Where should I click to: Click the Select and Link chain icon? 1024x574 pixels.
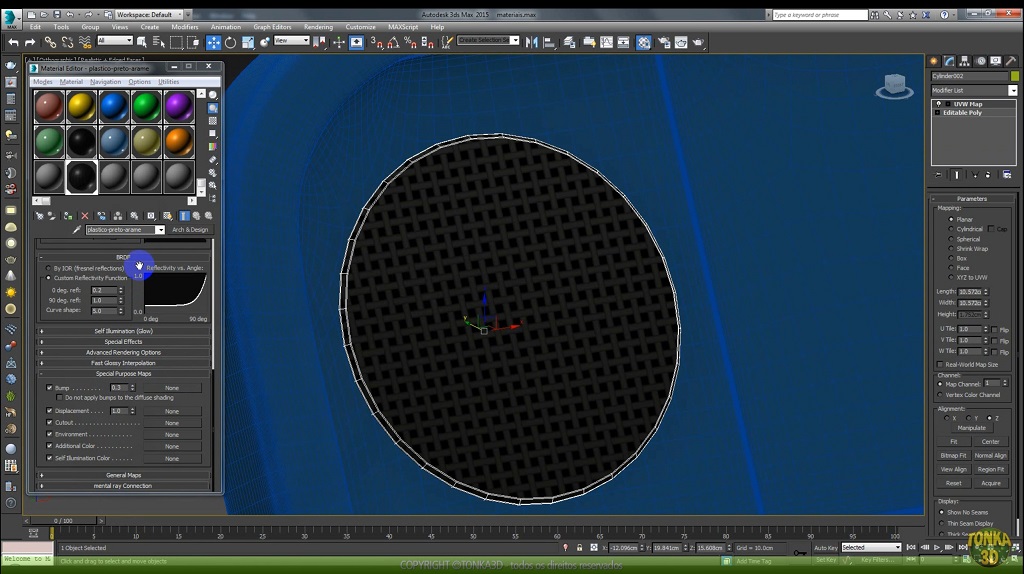click(49, 42)
